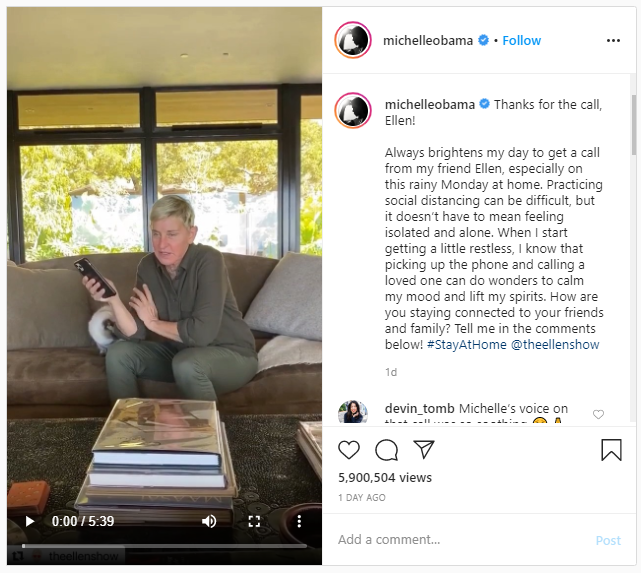Toggle fullscreen video mode
641x573 pixels.
pos(254,521)
